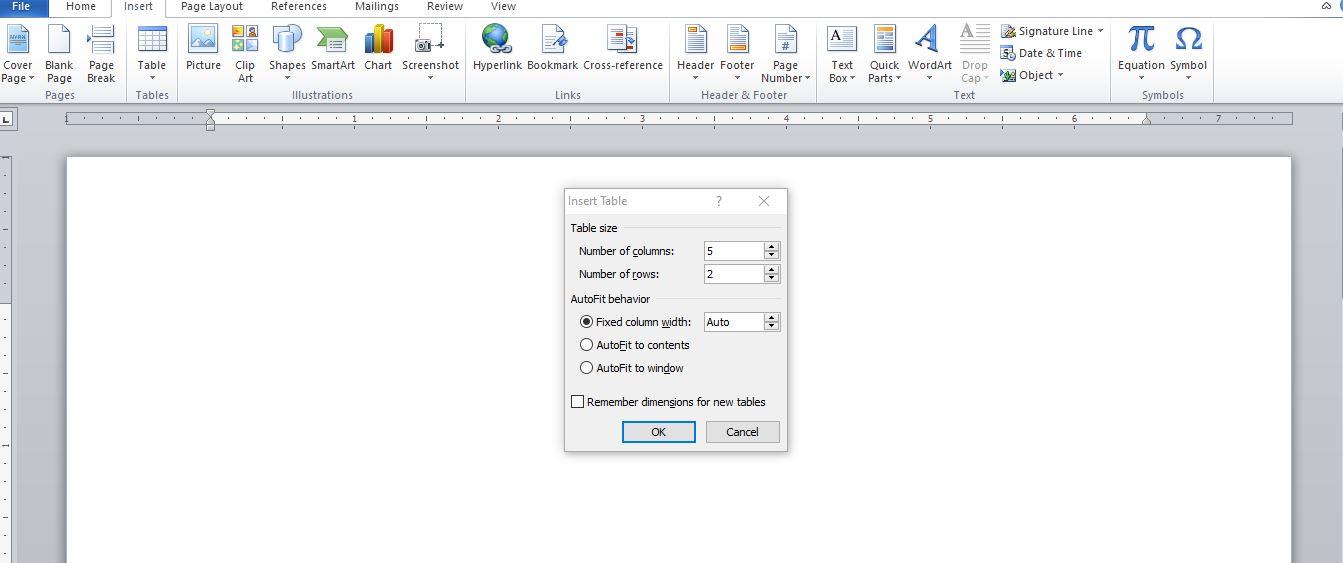1343x563 pixels.
Task: Increase the fixed column width value
Action: coord(771,317)
